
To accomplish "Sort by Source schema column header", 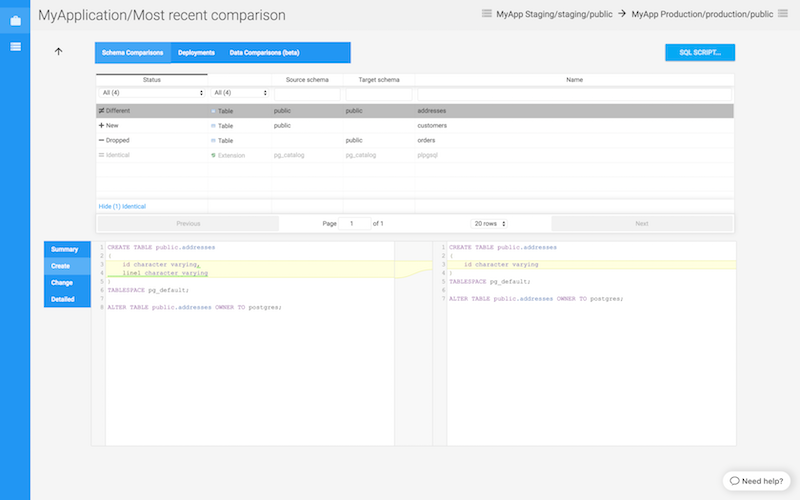I will pos(307,80).
